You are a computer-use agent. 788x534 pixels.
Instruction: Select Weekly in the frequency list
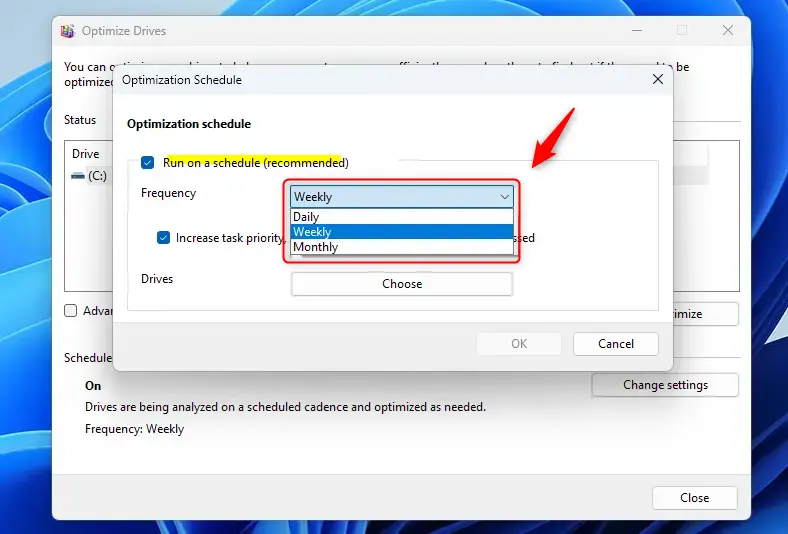click(402, 232)
